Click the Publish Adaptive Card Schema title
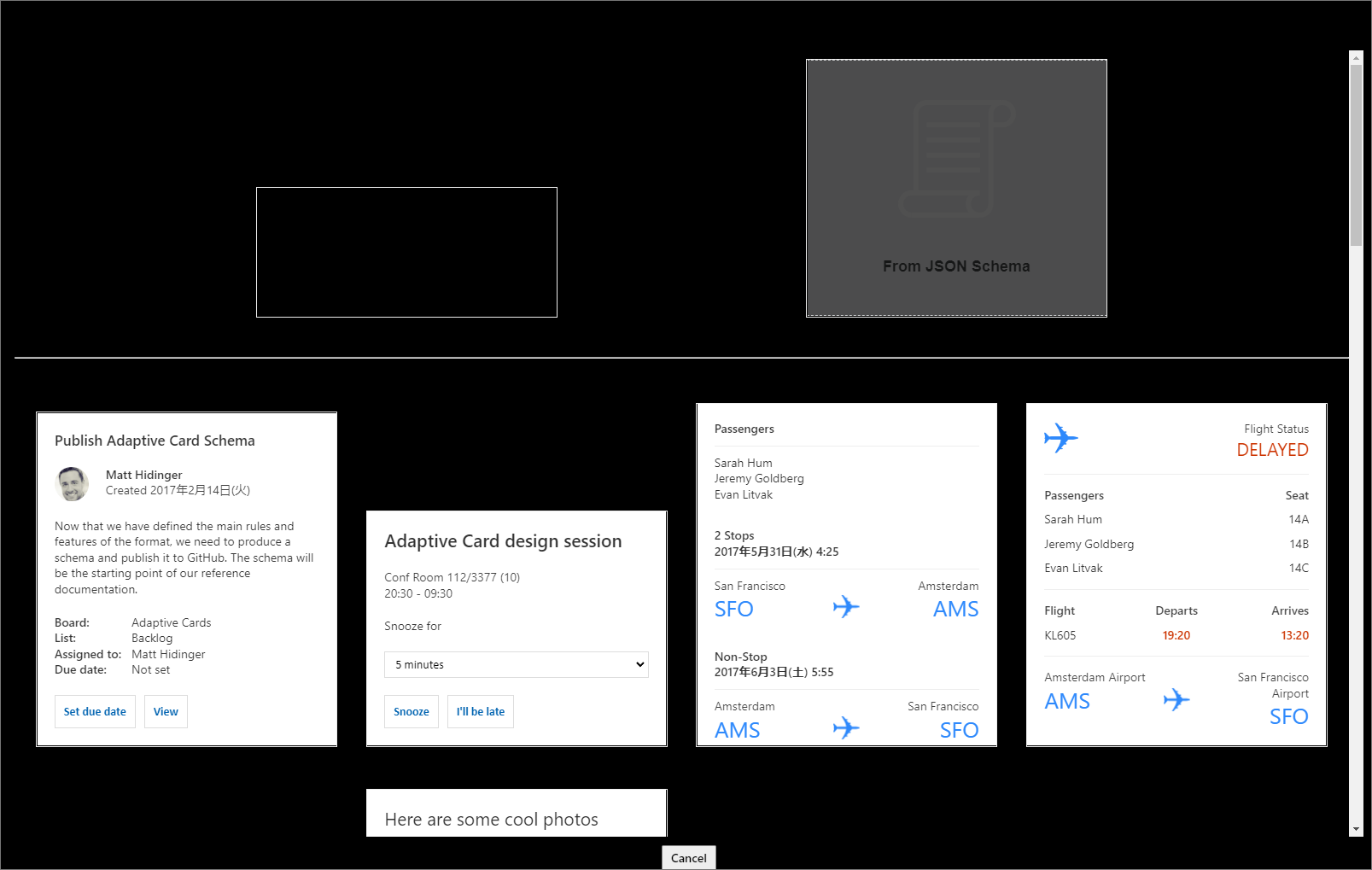 click(155, 441)
